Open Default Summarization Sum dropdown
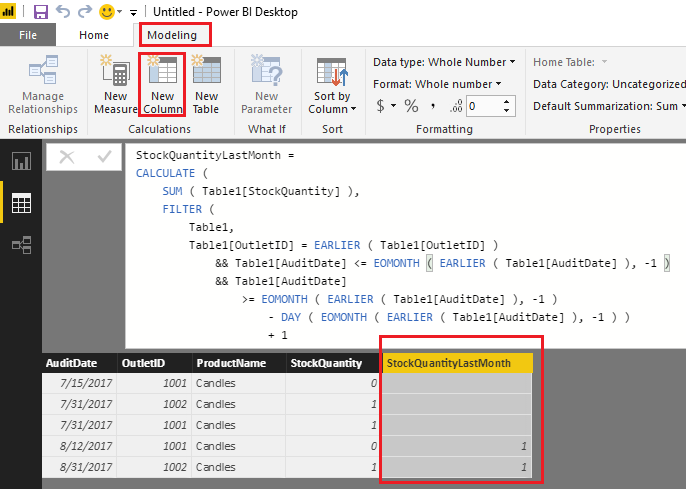 point(609,106)
